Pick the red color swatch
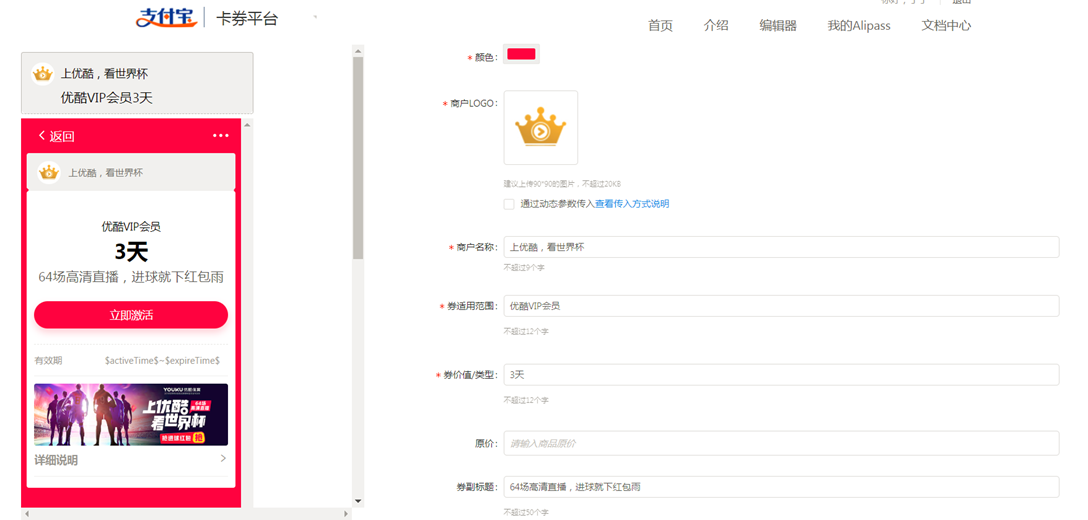The image size is (1088, 520). 521,55
